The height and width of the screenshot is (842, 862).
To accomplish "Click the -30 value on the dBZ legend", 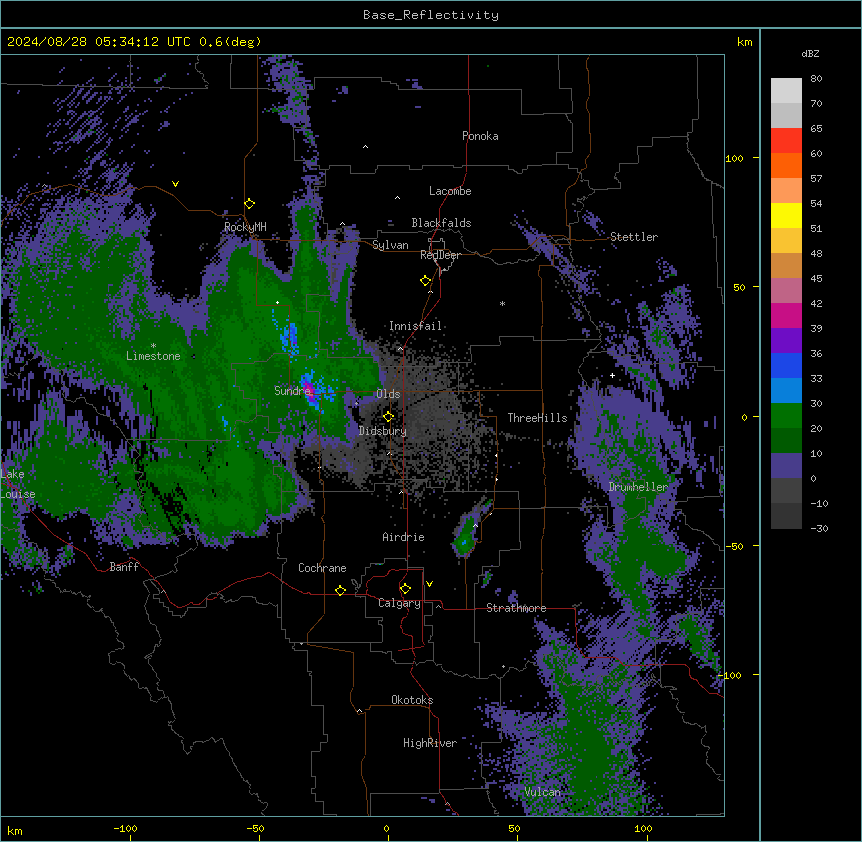I will [x=819, y=529].
